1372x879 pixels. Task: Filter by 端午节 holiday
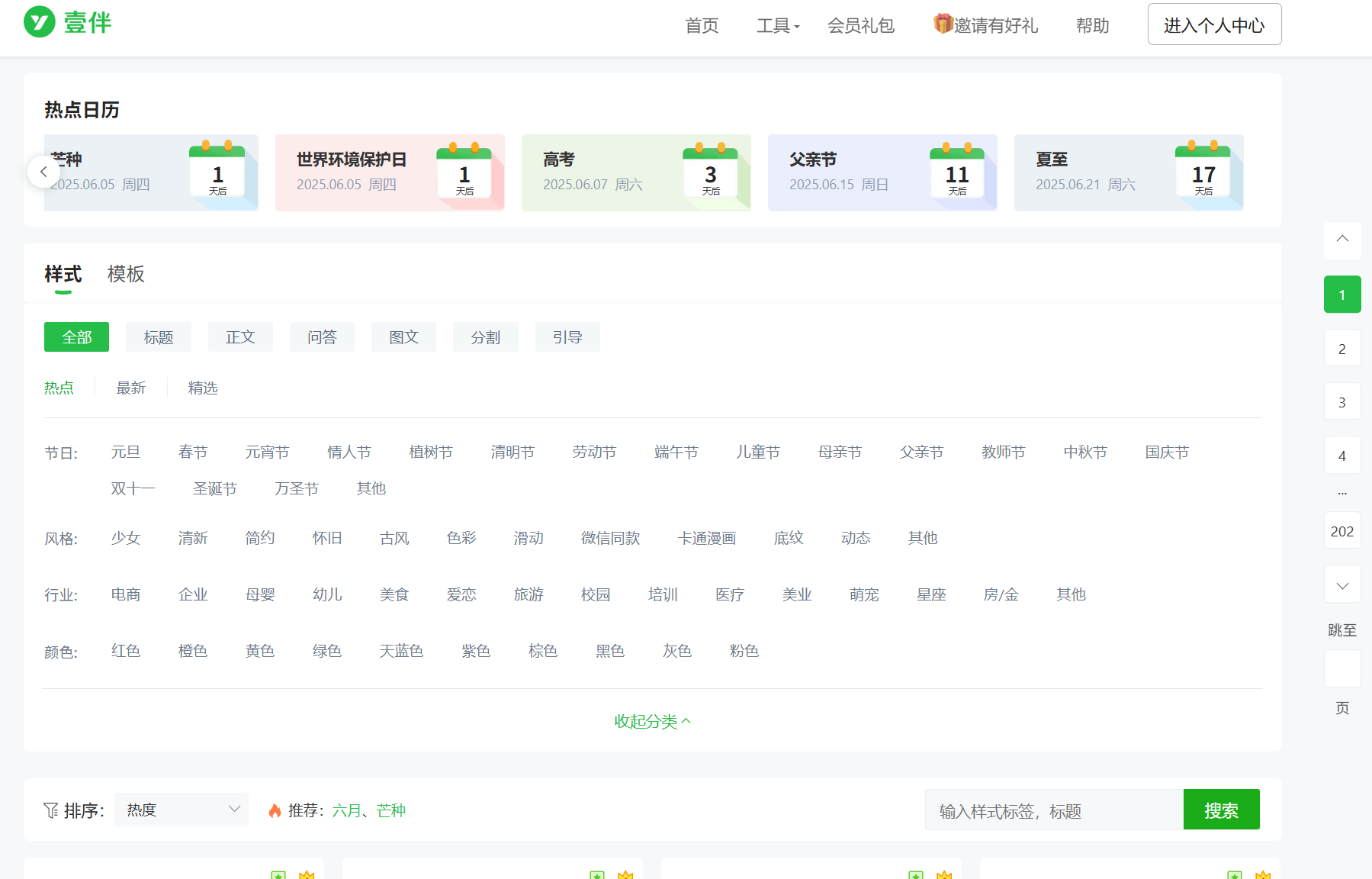pyautogui.click(x=676, y=452)
